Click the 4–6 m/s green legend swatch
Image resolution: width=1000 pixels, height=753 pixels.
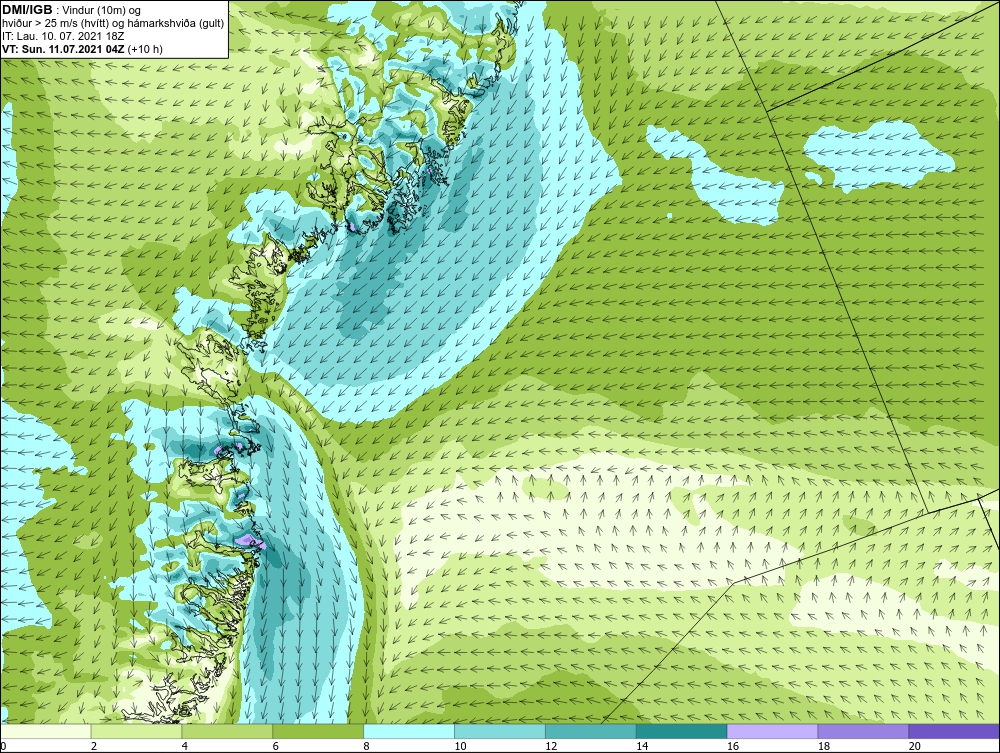(227, 731)
